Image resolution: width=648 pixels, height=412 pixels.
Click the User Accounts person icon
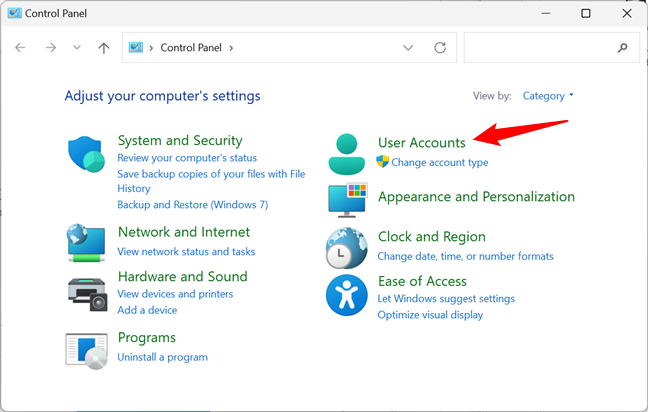pos(347,153)
